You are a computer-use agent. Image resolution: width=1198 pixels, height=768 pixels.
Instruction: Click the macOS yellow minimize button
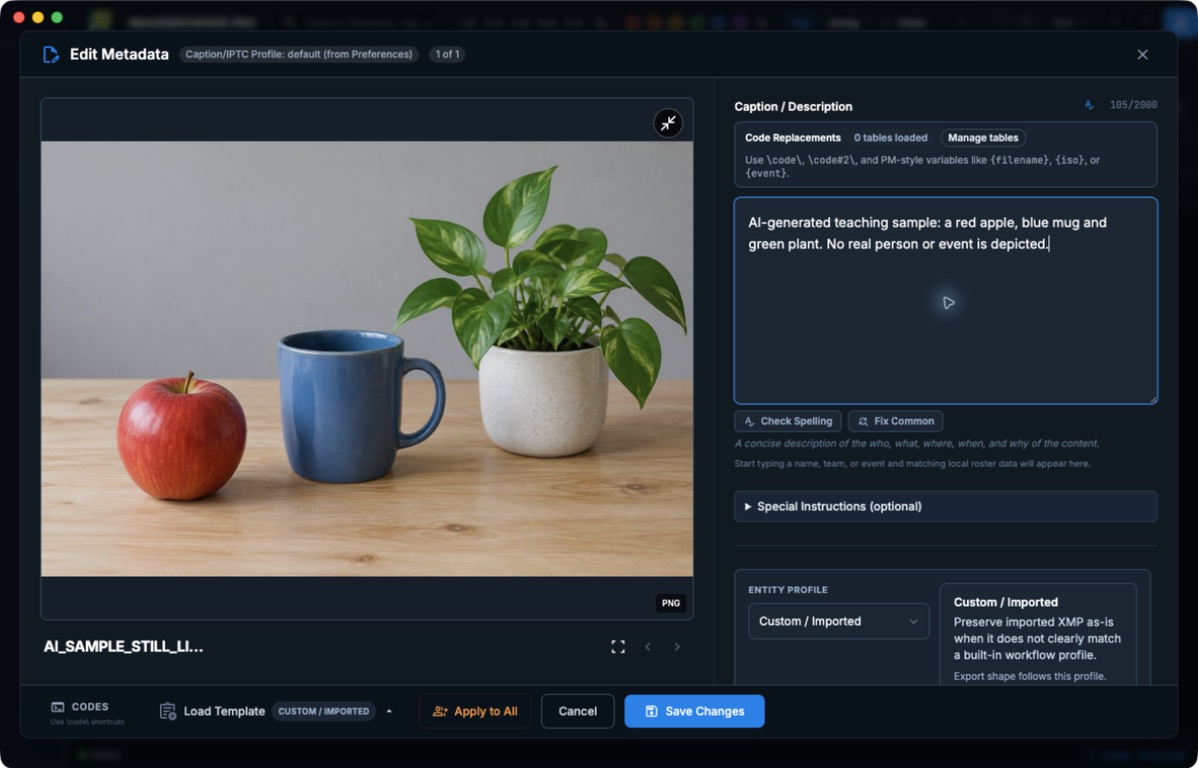tap(37, 17)
